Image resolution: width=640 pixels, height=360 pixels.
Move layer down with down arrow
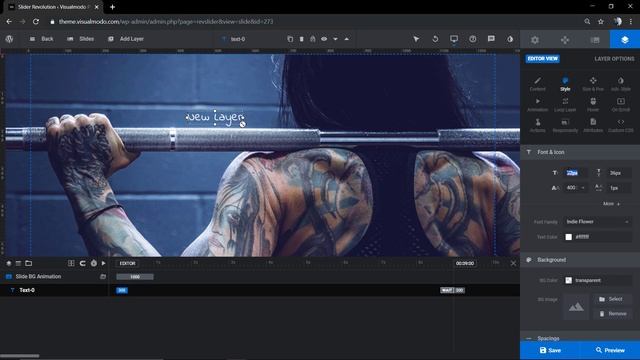(x=335, y=39)
